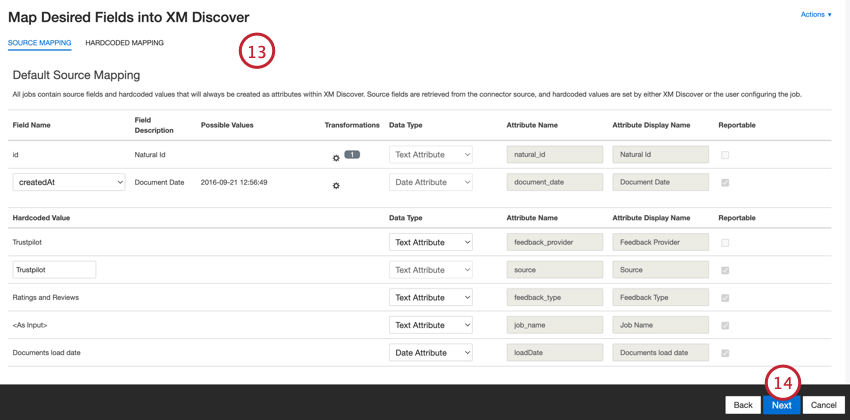
Task: Open transformations gear for createdAt field
Action: (x=336, y=186)
